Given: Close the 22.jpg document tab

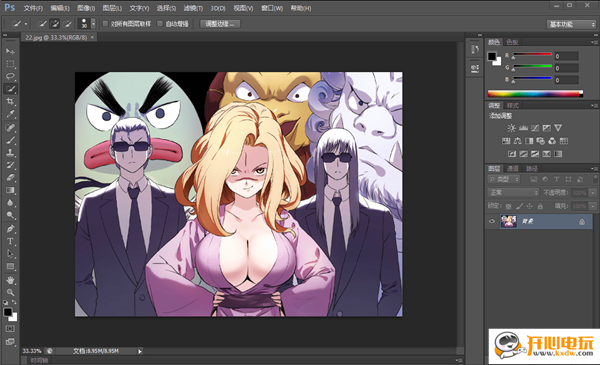Looking at the screenshot, I should (x=92, y=37).
